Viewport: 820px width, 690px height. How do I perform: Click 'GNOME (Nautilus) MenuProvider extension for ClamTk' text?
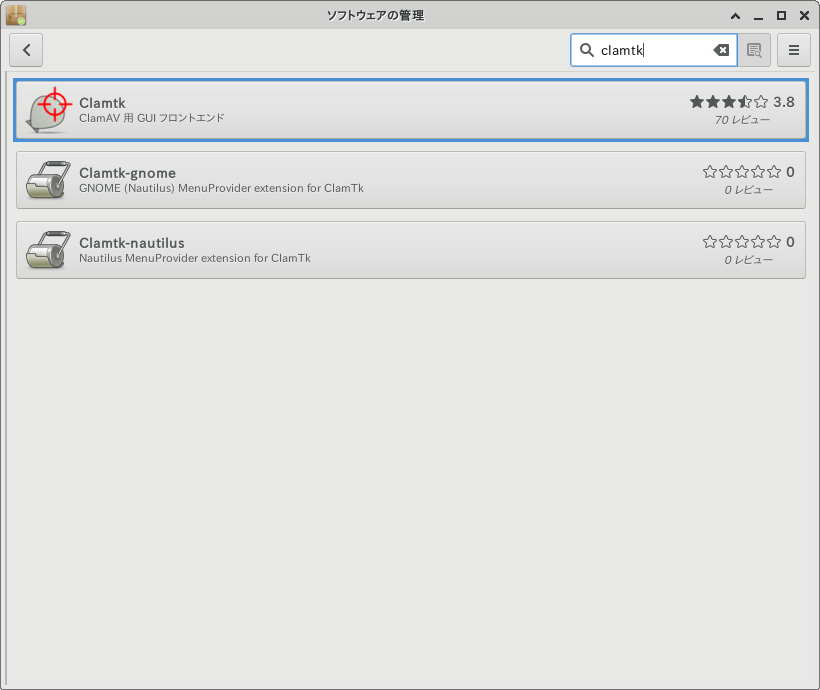(x=221, y=188)
